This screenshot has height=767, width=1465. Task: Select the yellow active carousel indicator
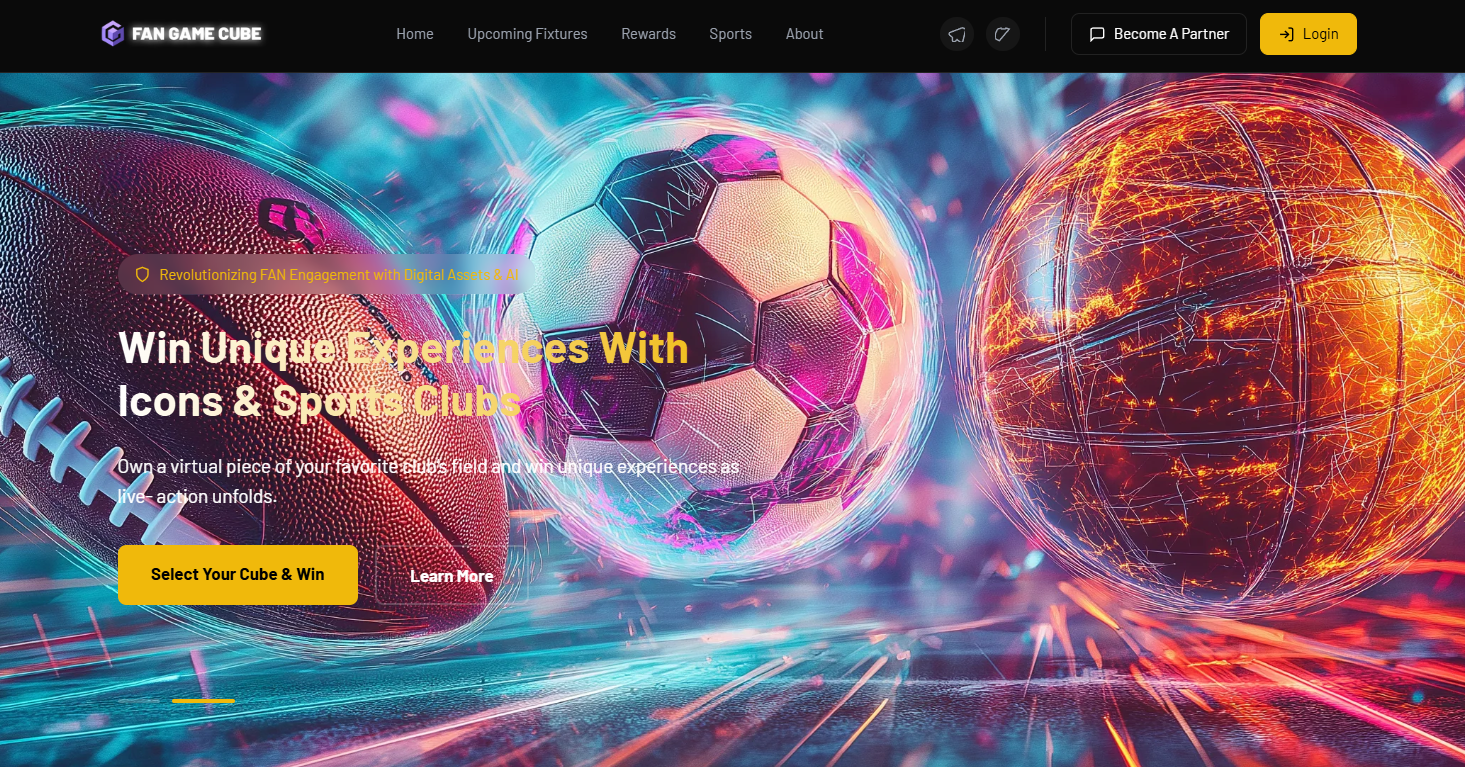point(203,701)
